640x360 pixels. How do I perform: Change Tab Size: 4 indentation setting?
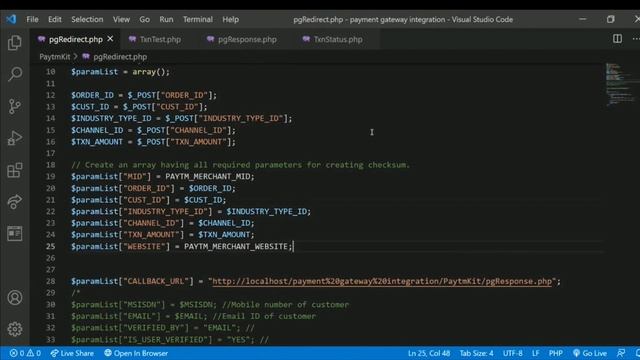point(476,353)
